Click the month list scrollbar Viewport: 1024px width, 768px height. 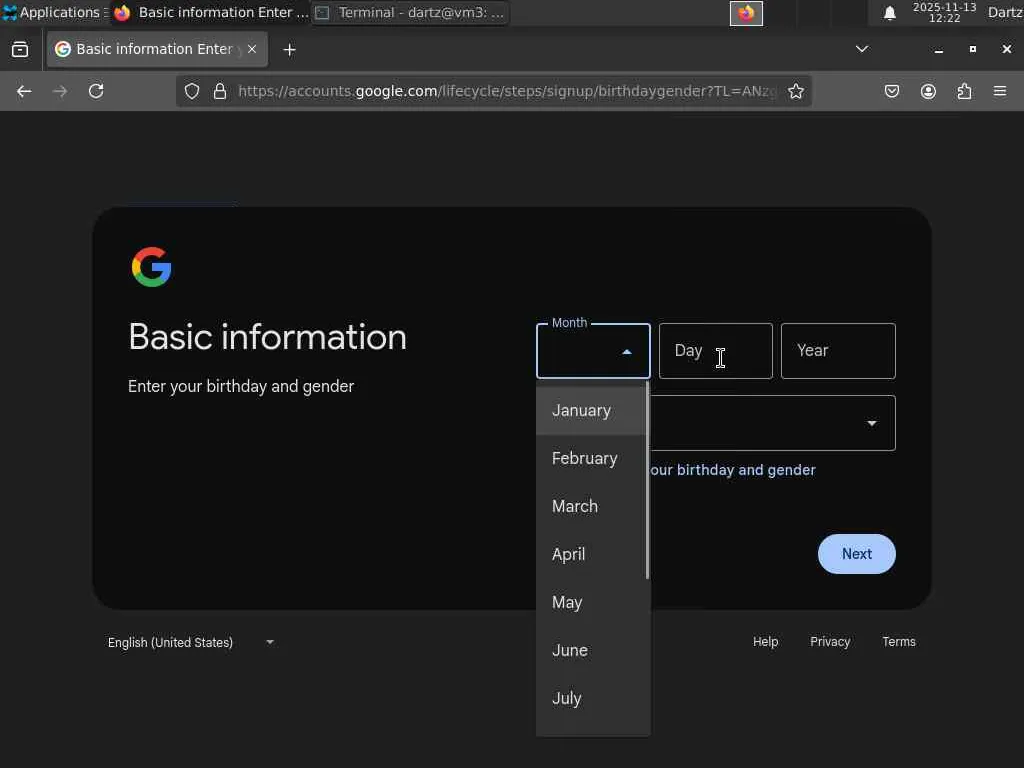click(647, 481)
